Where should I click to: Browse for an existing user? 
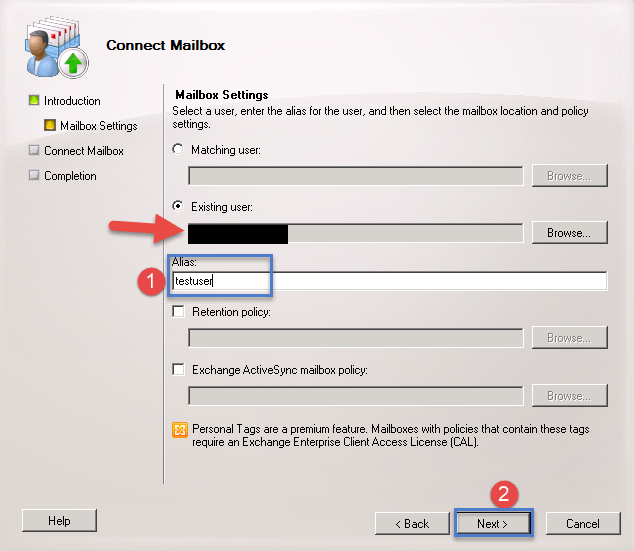pos(568,233)
